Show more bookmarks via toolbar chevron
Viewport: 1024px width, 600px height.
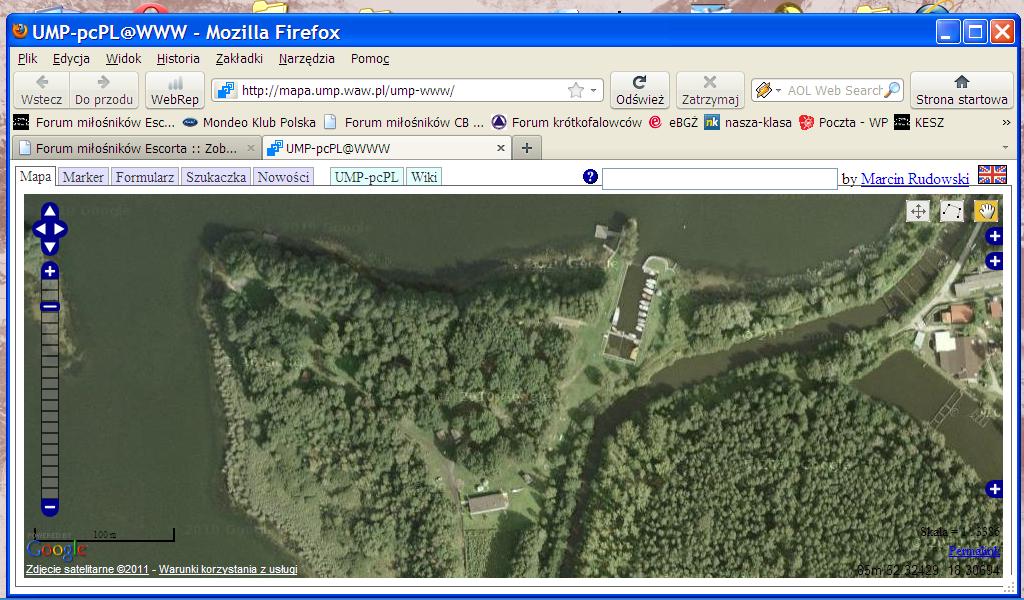[1006, 123]
